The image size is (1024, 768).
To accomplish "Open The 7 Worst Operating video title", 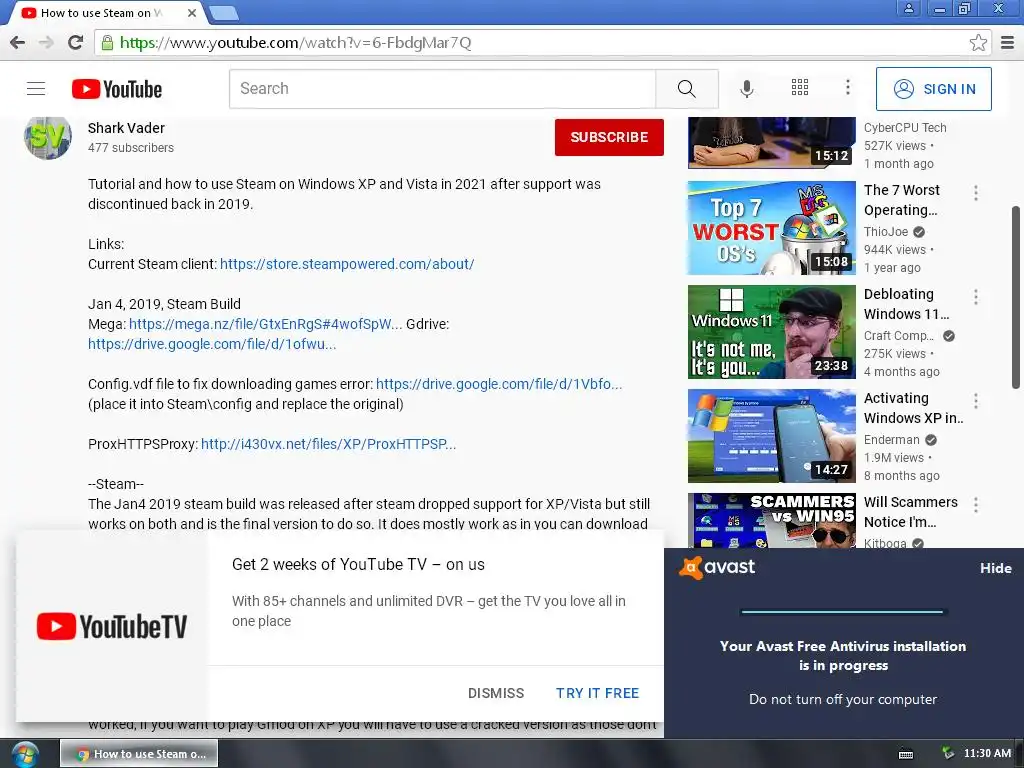I will pyautogui.click(x=901, y=200).
